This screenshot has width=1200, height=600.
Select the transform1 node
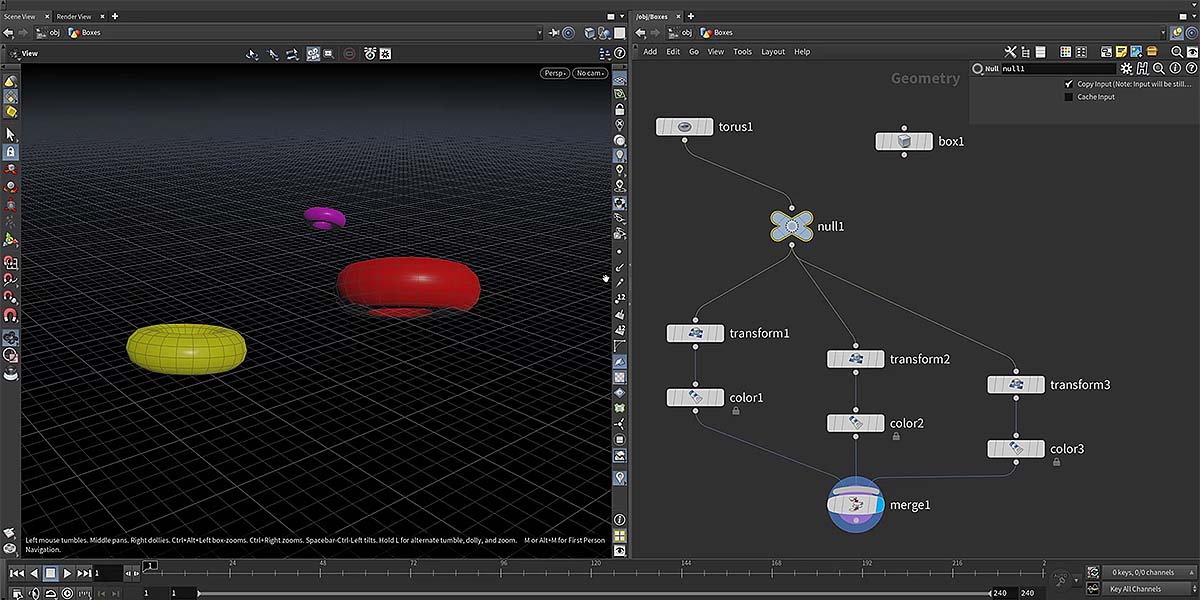point(695,333)
